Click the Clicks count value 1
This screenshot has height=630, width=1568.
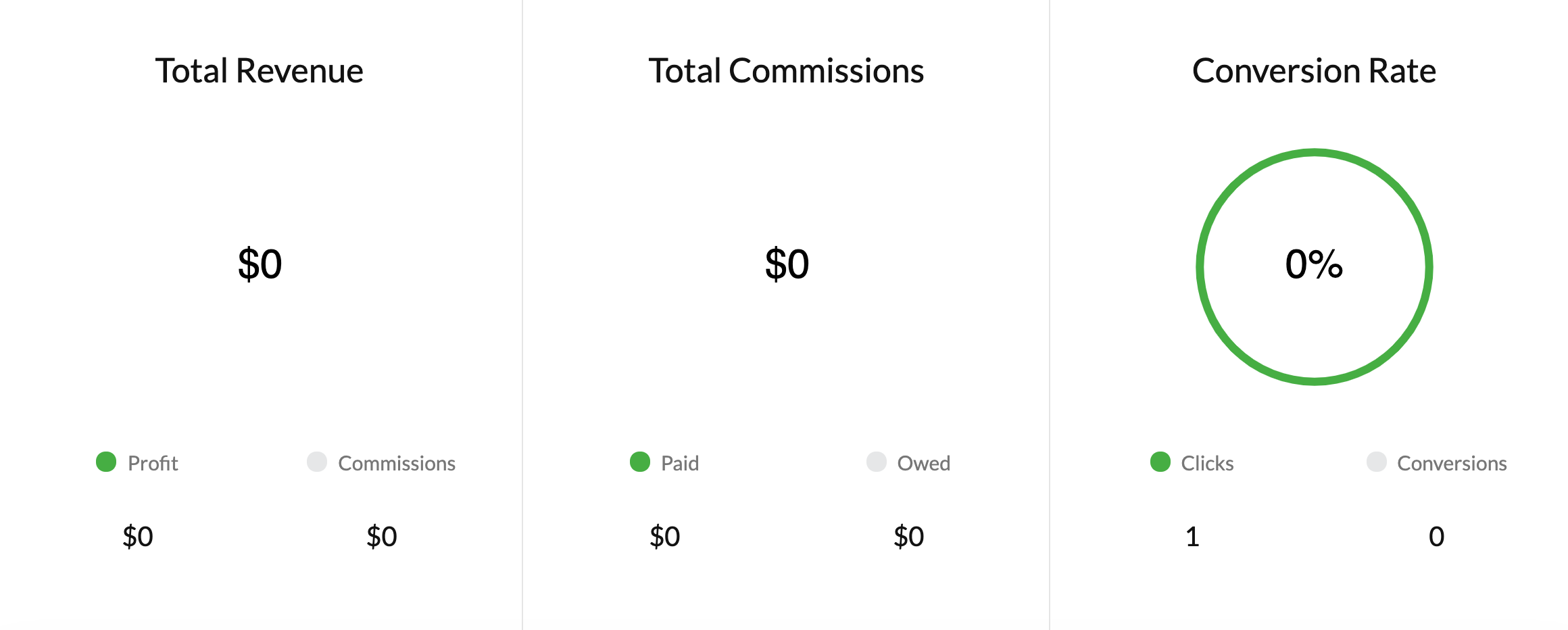point(1193,537)
